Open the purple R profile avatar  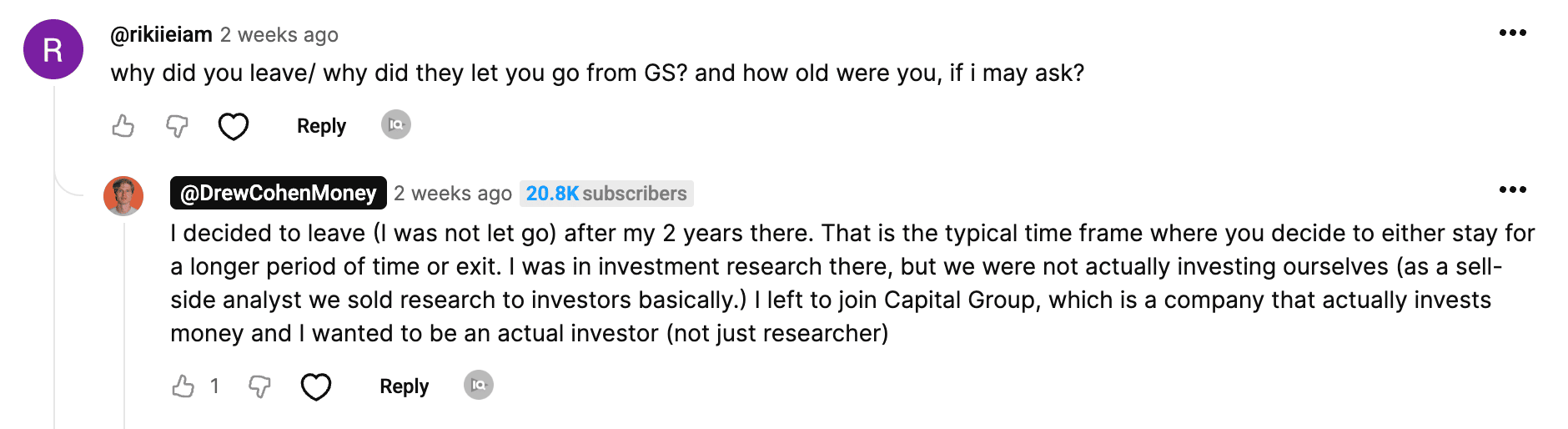(x=53, y=49)
